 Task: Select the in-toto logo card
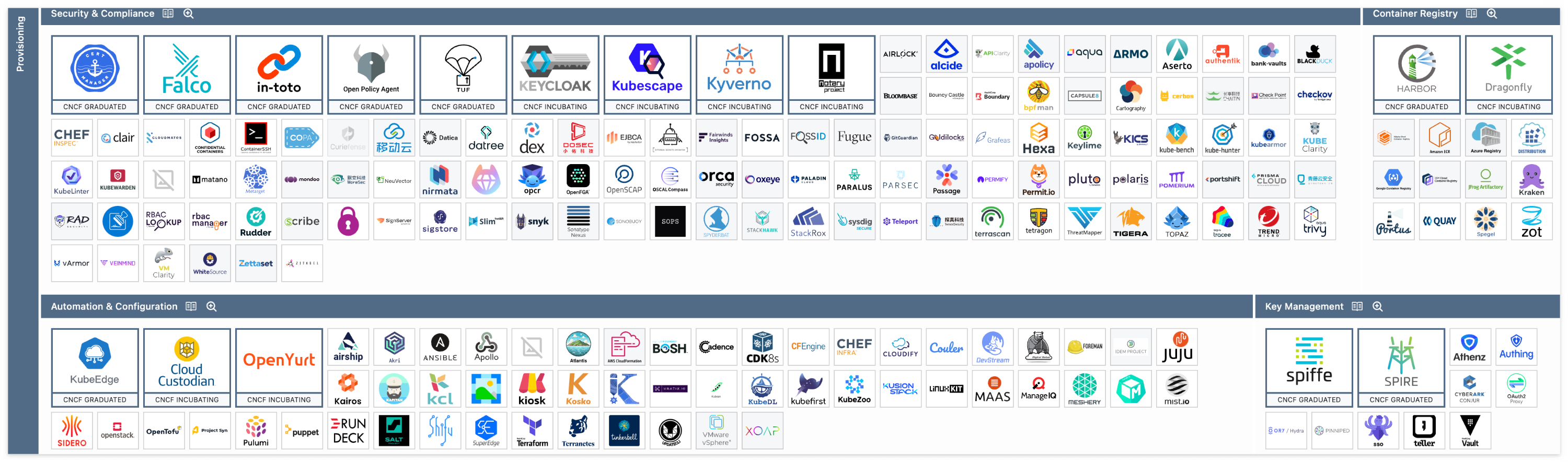279,75
